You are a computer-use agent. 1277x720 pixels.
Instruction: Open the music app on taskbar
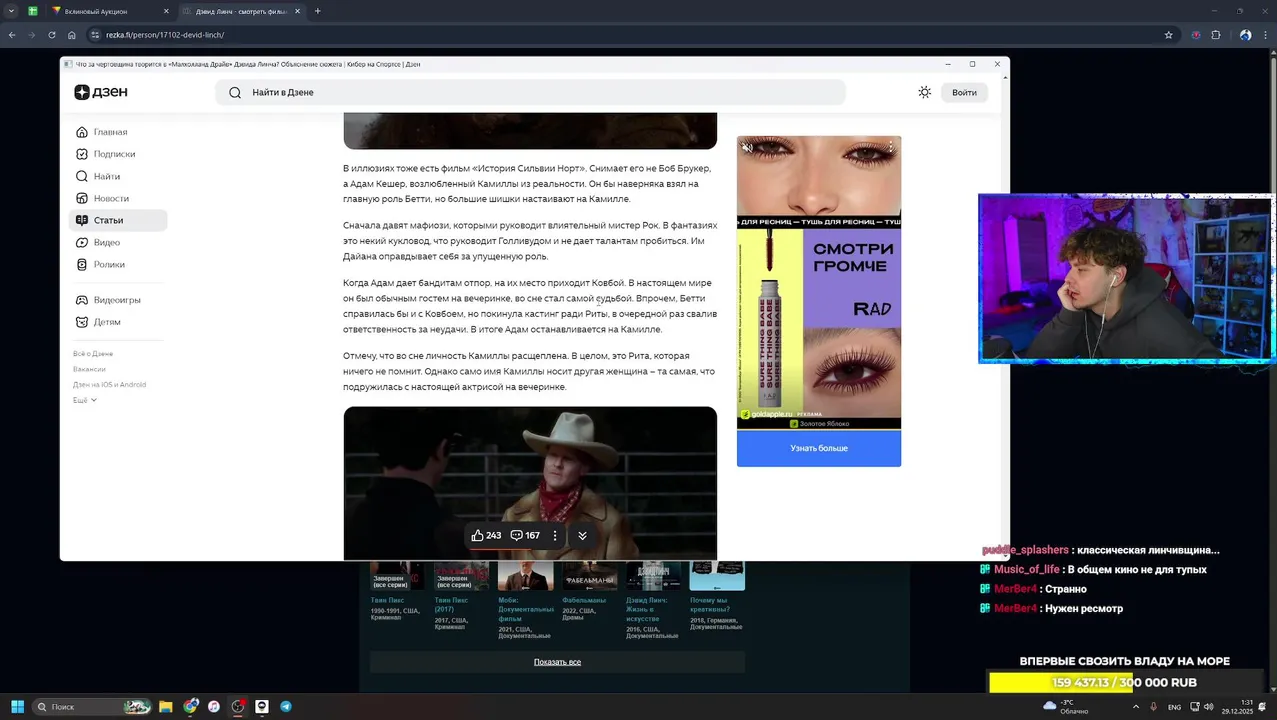click(214, 706)
